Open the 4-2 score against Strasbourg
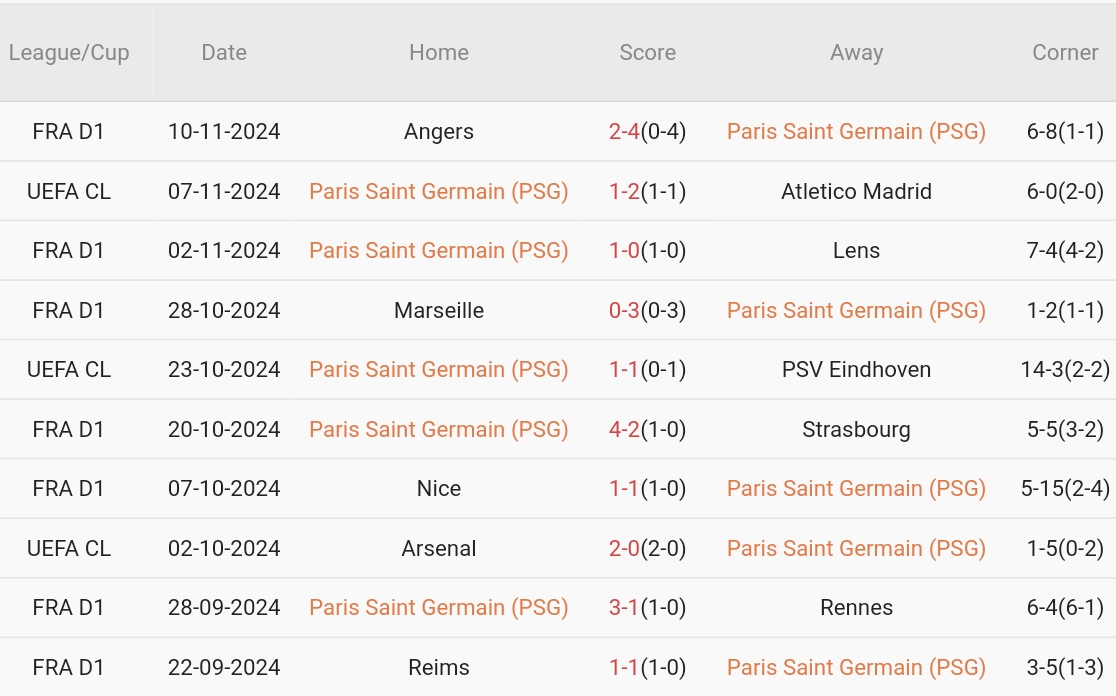 (624, 429)
